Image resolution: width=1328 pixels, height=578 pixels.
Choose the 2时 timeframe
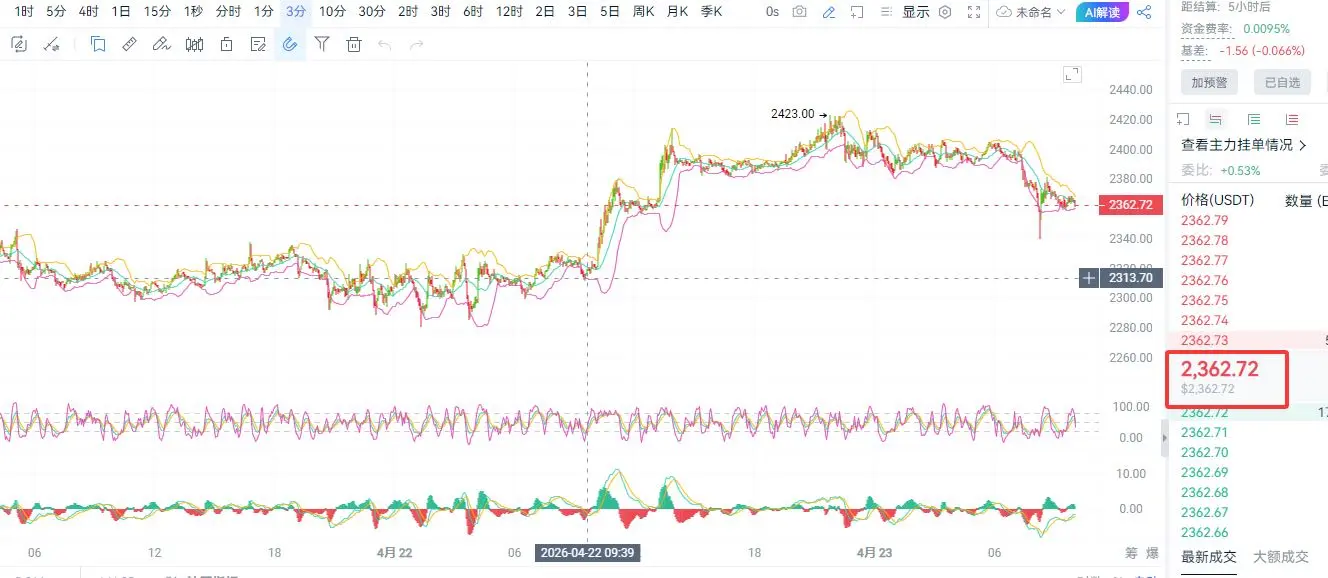tap(408, 12)
